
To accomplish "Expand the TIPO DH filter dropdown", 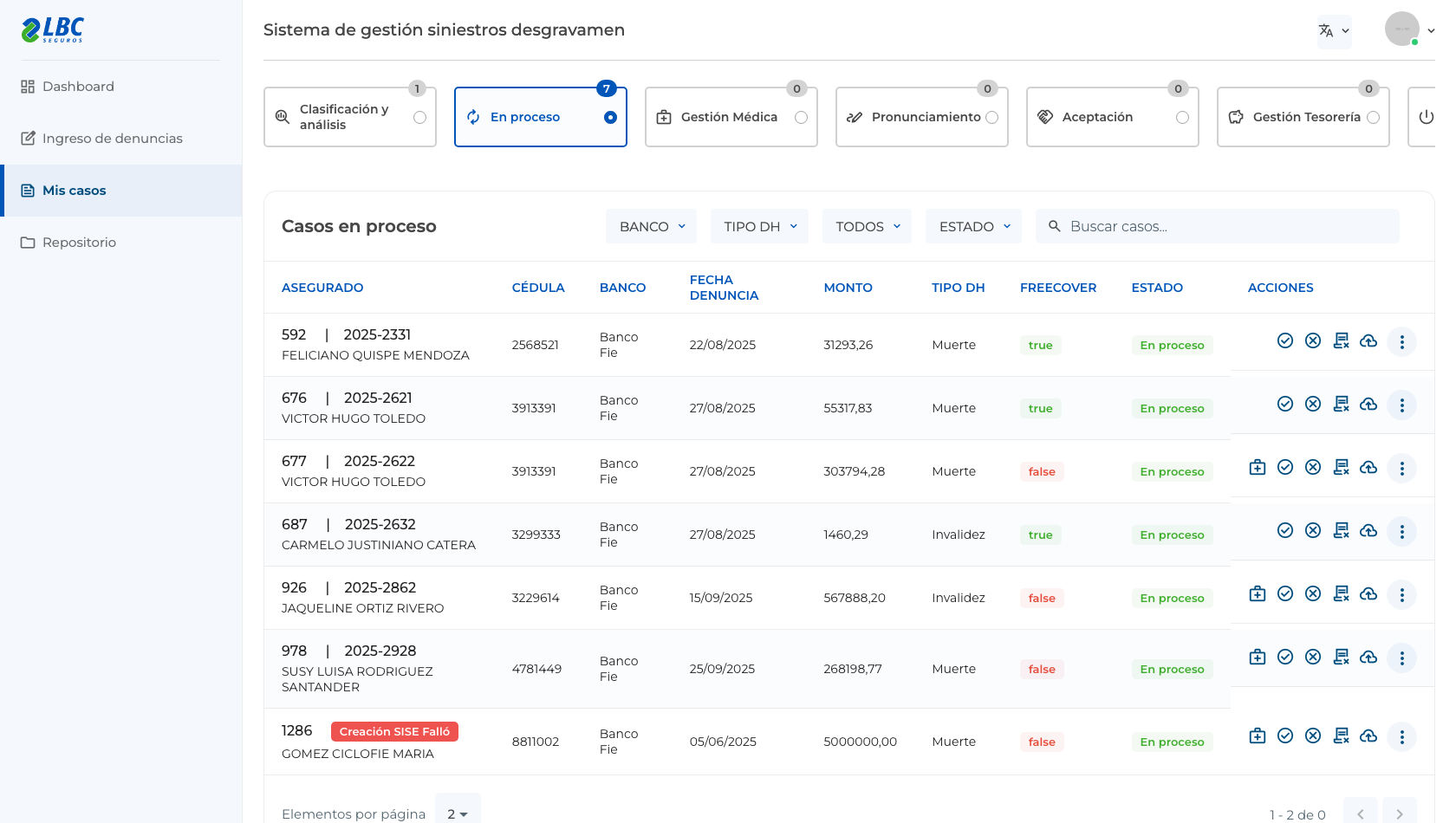I will (x=759, y=226).
